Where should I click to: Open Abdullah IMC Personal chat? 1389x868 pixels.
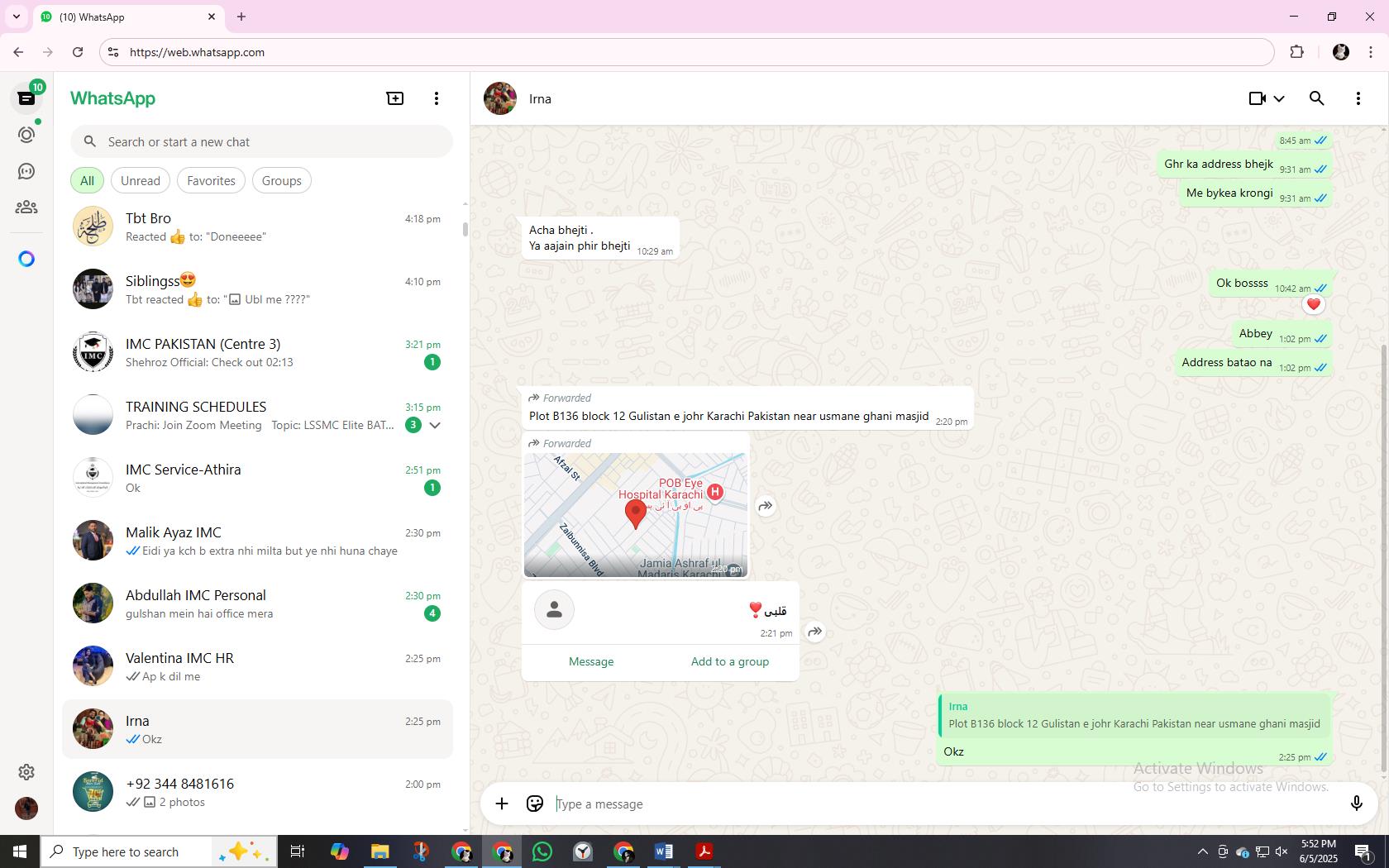tap(257, 603)
